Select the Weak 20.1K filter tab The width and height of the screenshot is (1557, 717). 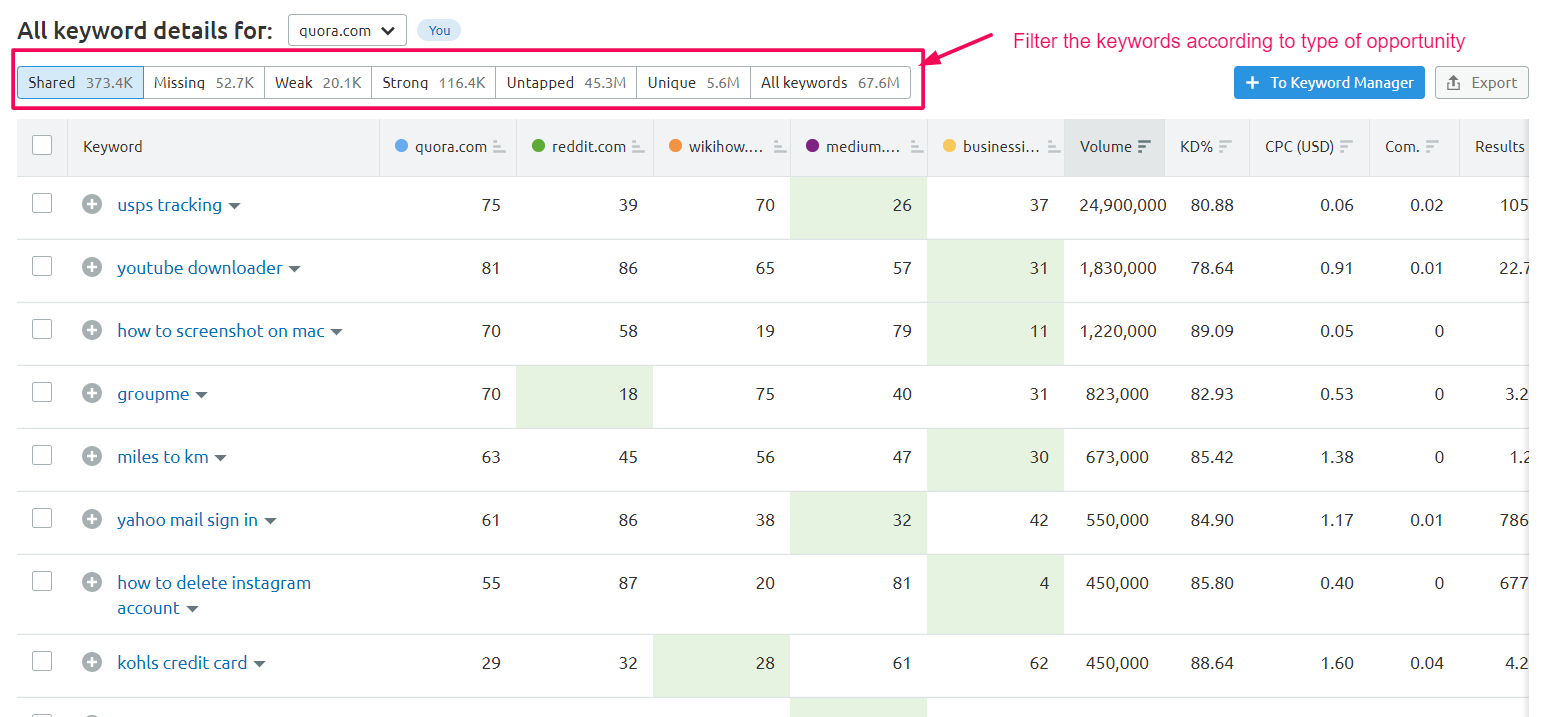[x=318, y=83]
